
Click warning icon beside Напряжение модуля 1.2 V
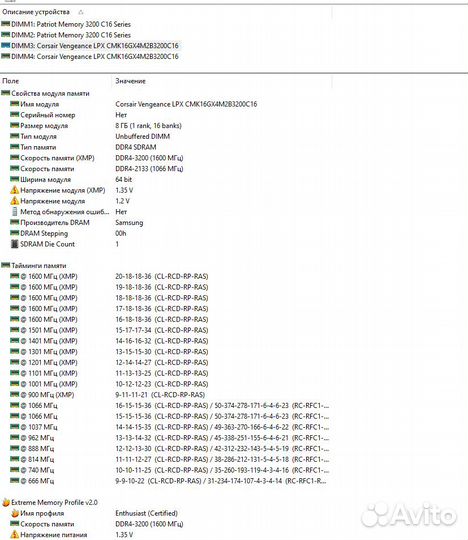[14, 200]
